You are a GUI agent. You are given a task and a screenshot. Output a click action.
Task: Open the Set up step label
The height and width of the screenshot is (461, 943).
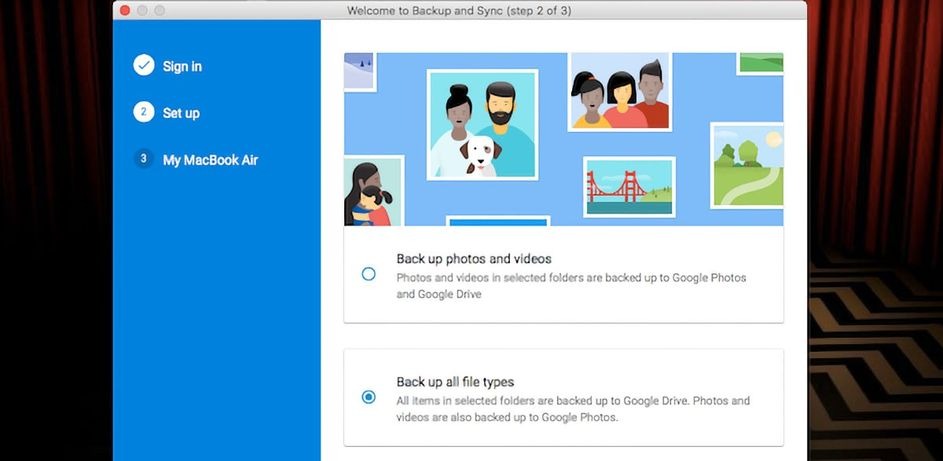coord(181,113)
